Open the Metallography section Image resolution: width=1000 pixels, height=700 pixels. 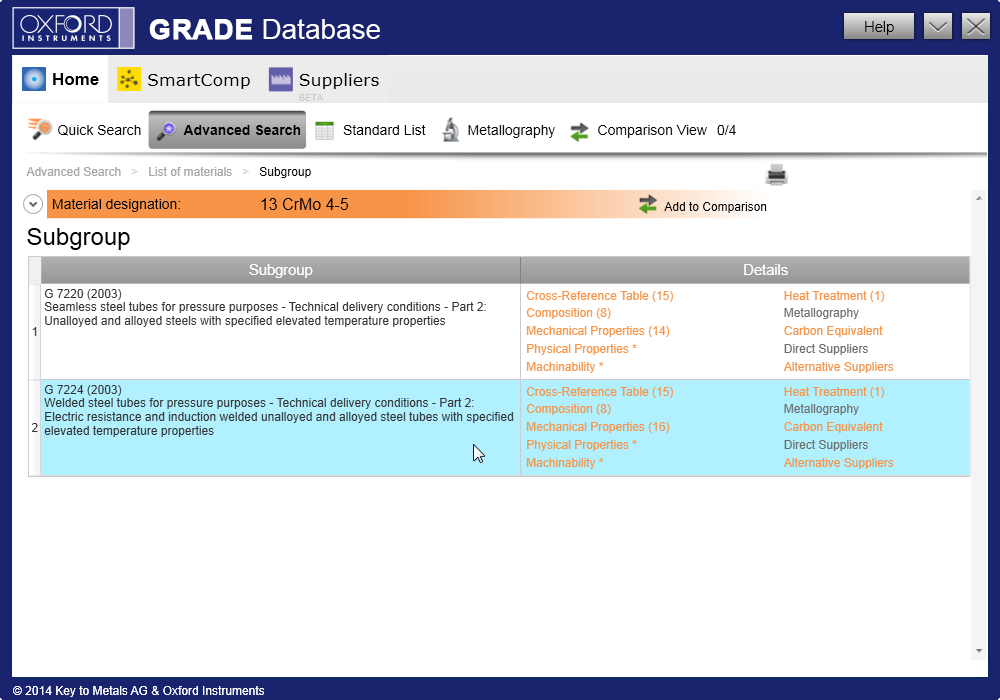[x=499, y=130]
